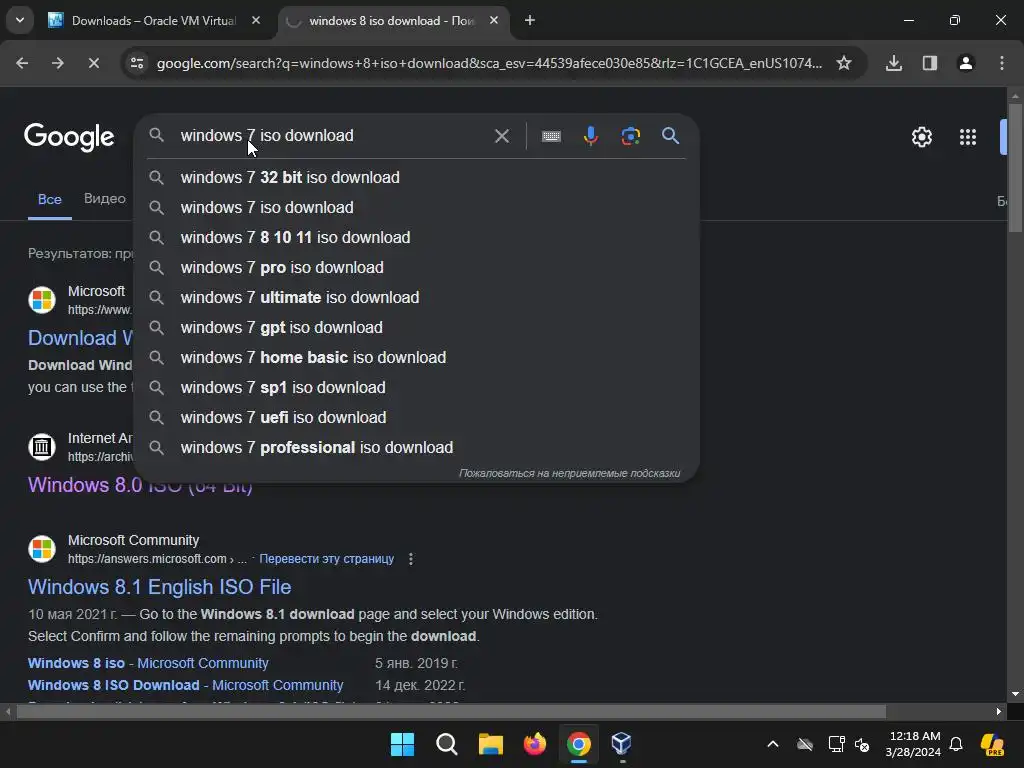This screenshot has width=1024, height=768.
Task: Choose suggestion windows 7 32 bit iso download
Action: [x=417, y=178]
